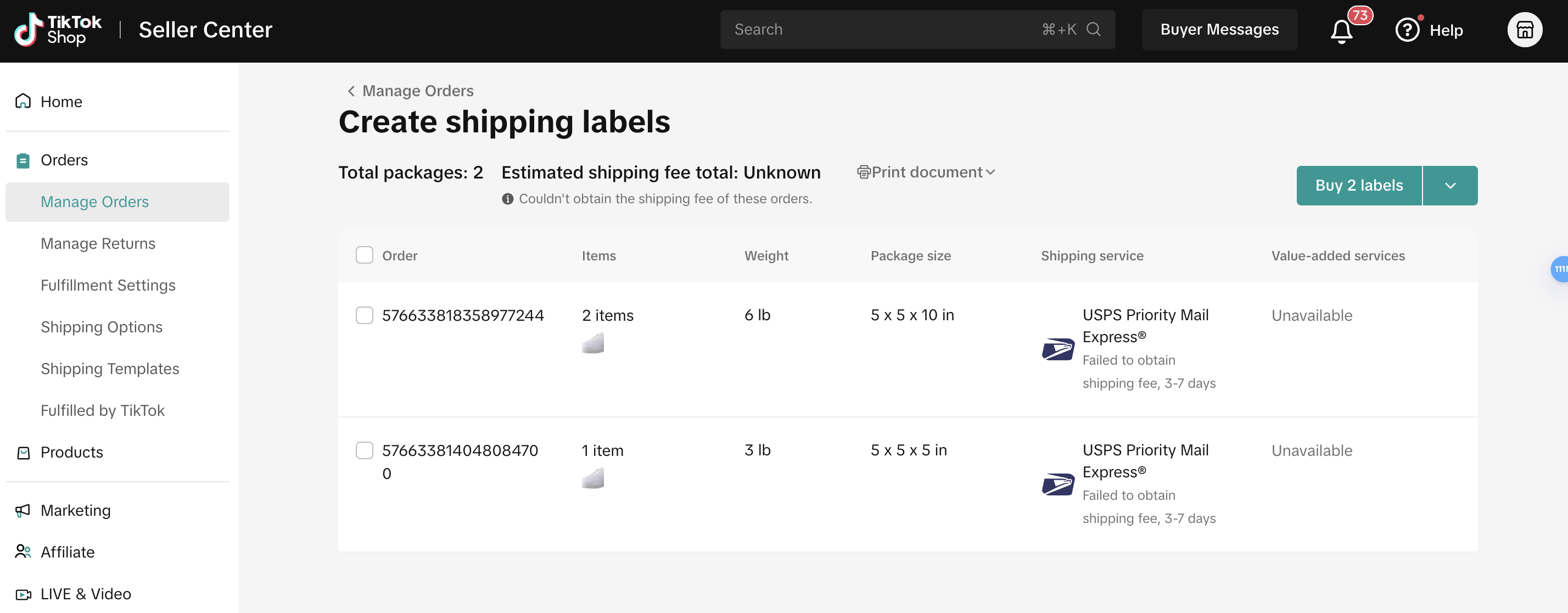This screenshot has height=613, width=1568.
Task: Open the arrow dropdown beside Buy 2 labels
Action: (x=1450, y=186)
